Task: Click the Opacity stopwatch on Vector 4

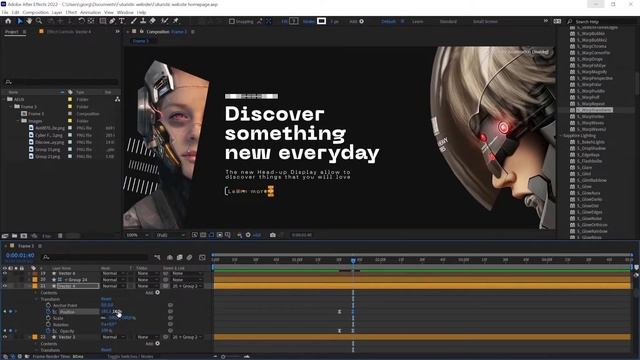Action: (x=48, y=331)
